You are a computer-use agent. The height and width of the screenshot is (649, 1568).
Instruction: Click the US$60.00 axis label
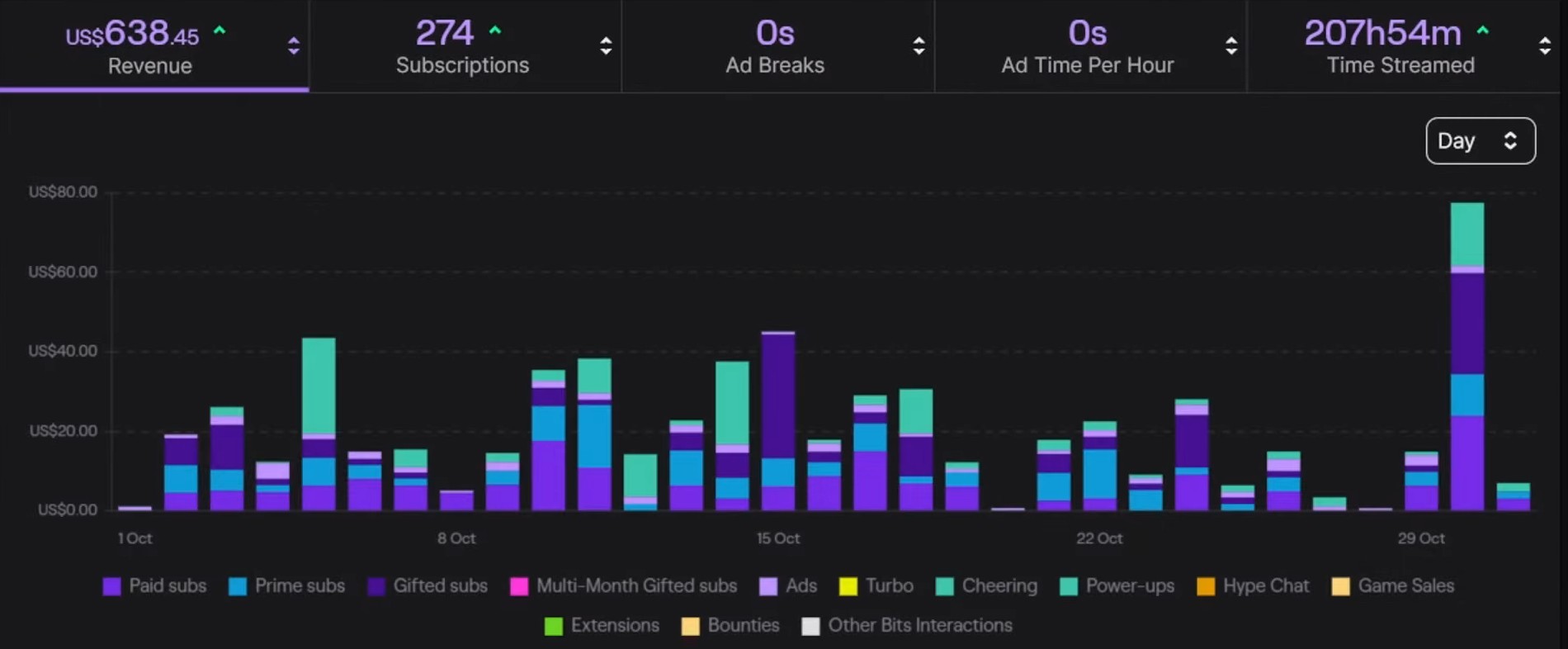(x=63, y=272)
